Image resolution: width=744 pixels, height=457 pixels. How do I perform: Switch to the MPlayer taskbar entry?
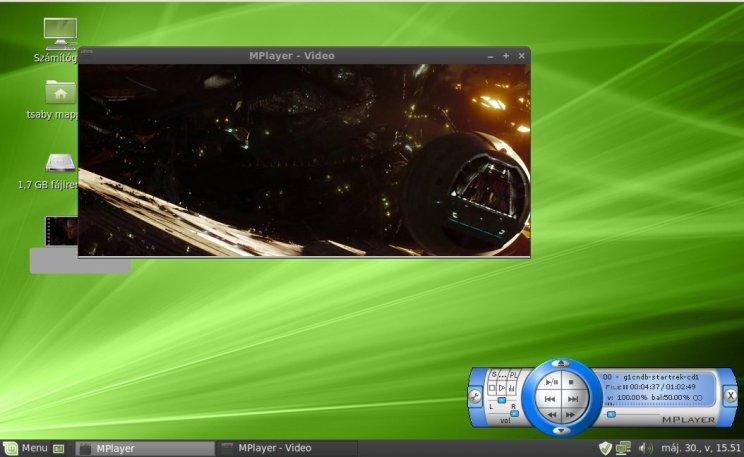pos(145,448)
